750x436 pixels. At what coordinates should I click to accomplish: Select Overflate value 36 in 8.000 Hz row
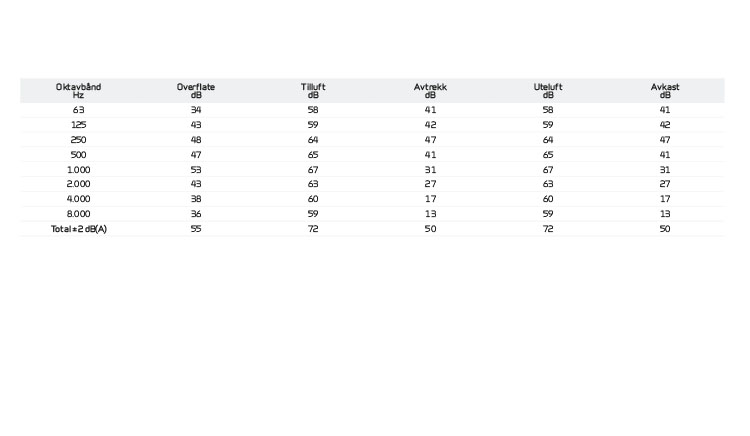click(196, 214)
